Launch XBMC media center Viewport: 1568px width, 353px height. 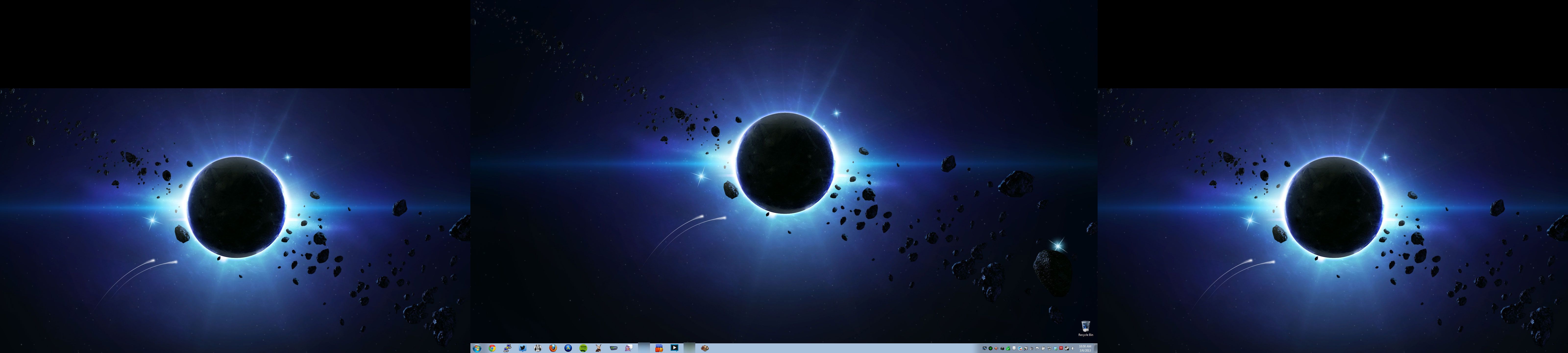613,348
